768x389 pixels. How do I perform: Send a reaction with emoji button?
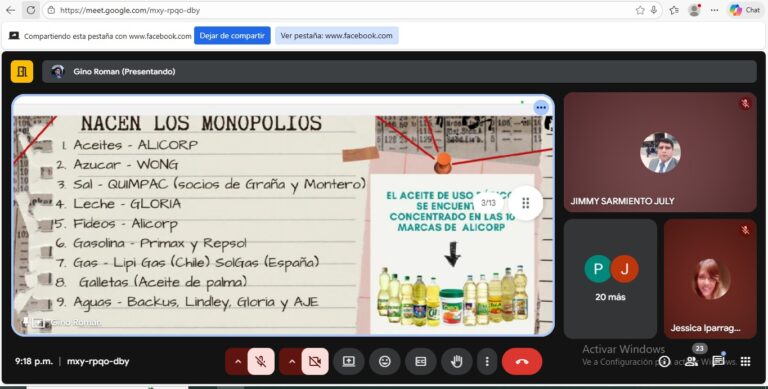coord(385,362)
